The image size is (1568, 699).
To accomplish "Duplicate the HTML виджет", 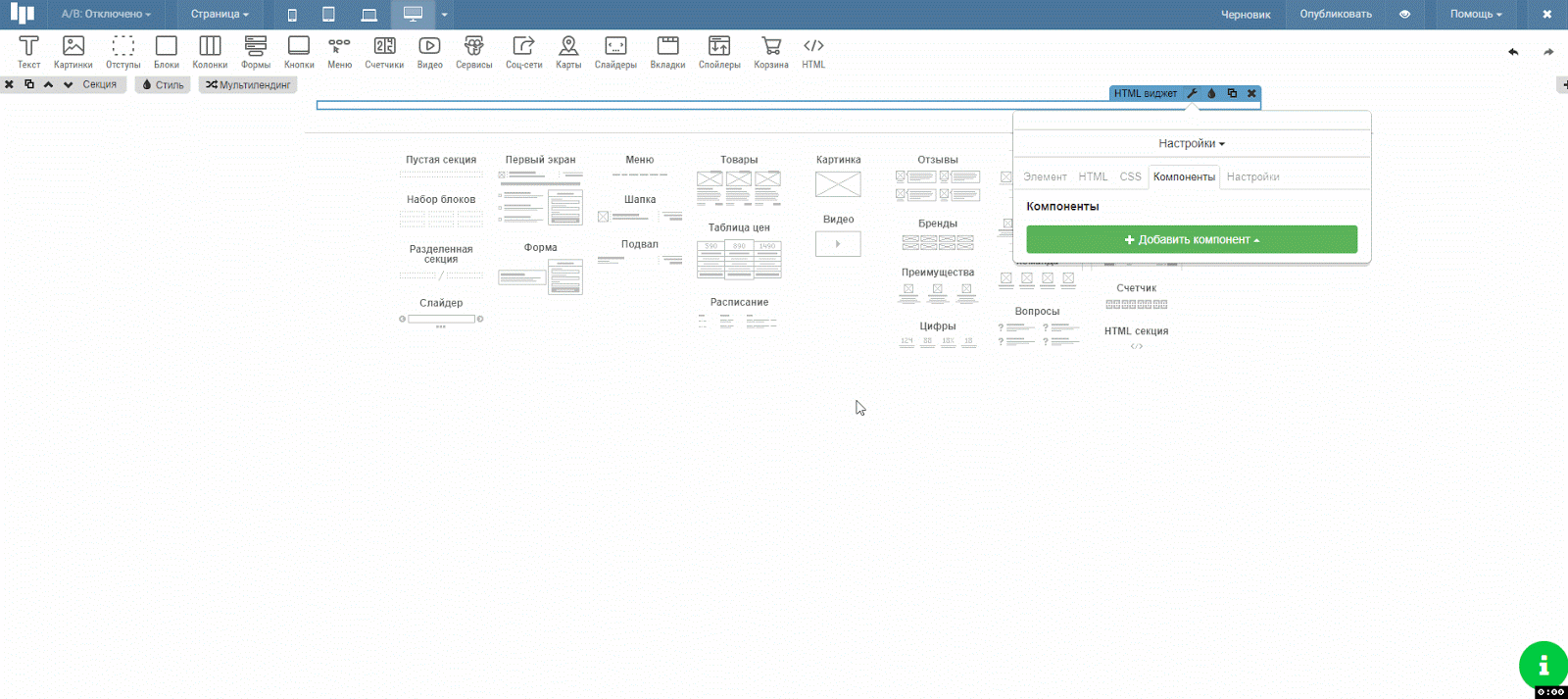I will tap(1232, 93).
